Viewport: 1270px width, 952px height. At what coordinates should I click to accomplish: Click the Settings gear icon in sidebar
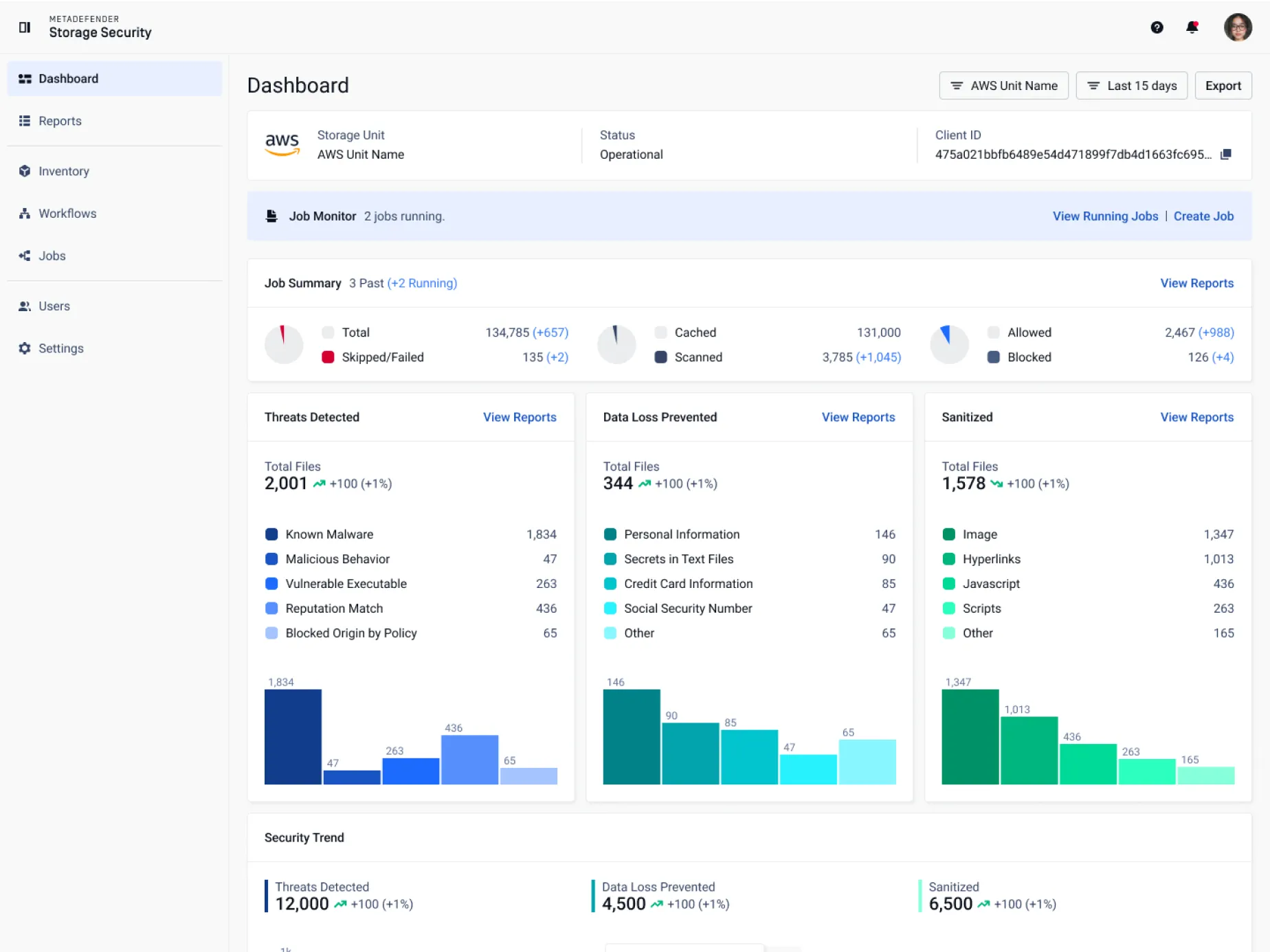(x=25, y=348)
